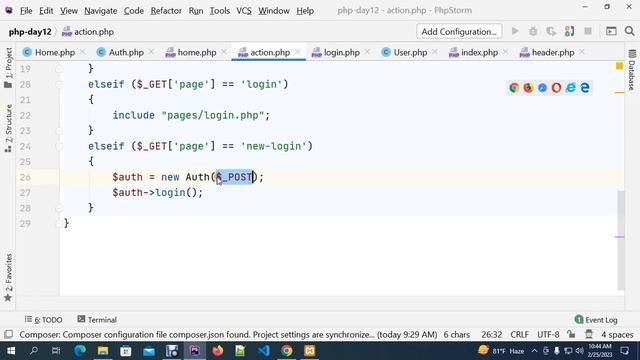Open the Database tool window
This screenshot has height=360, width=640.
[x=632, y=70]
